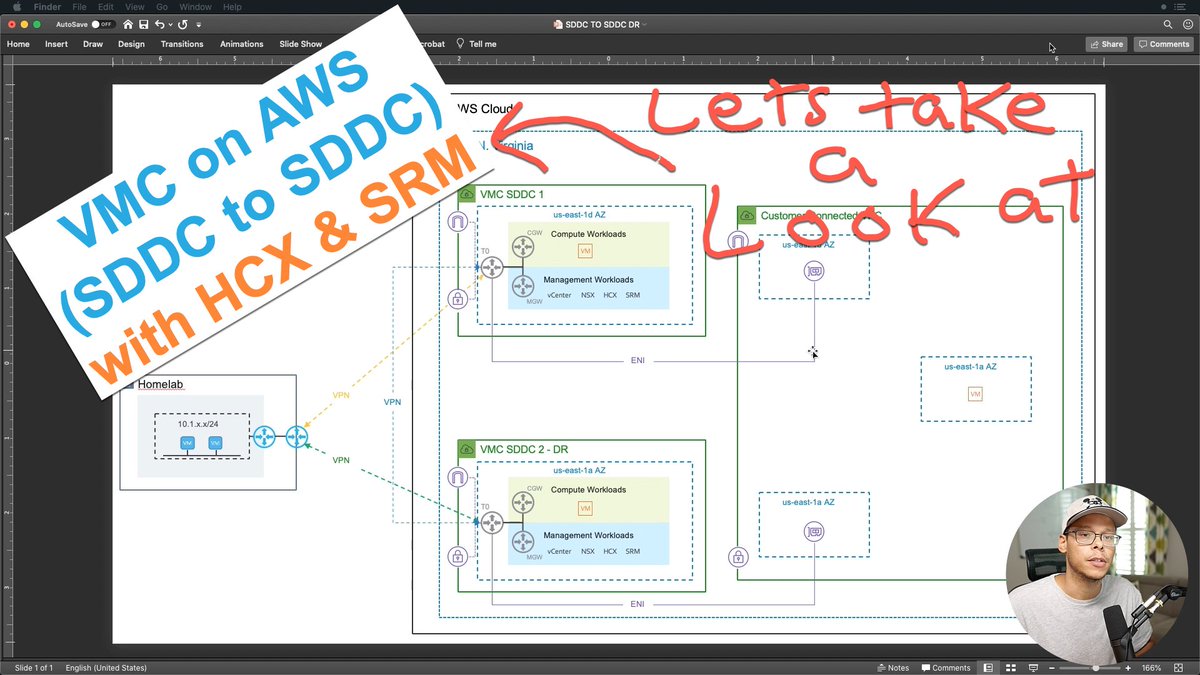Click the Comments button in the ribbon
Viewport: 1200px width, 675px height.
coord(1164,44)
